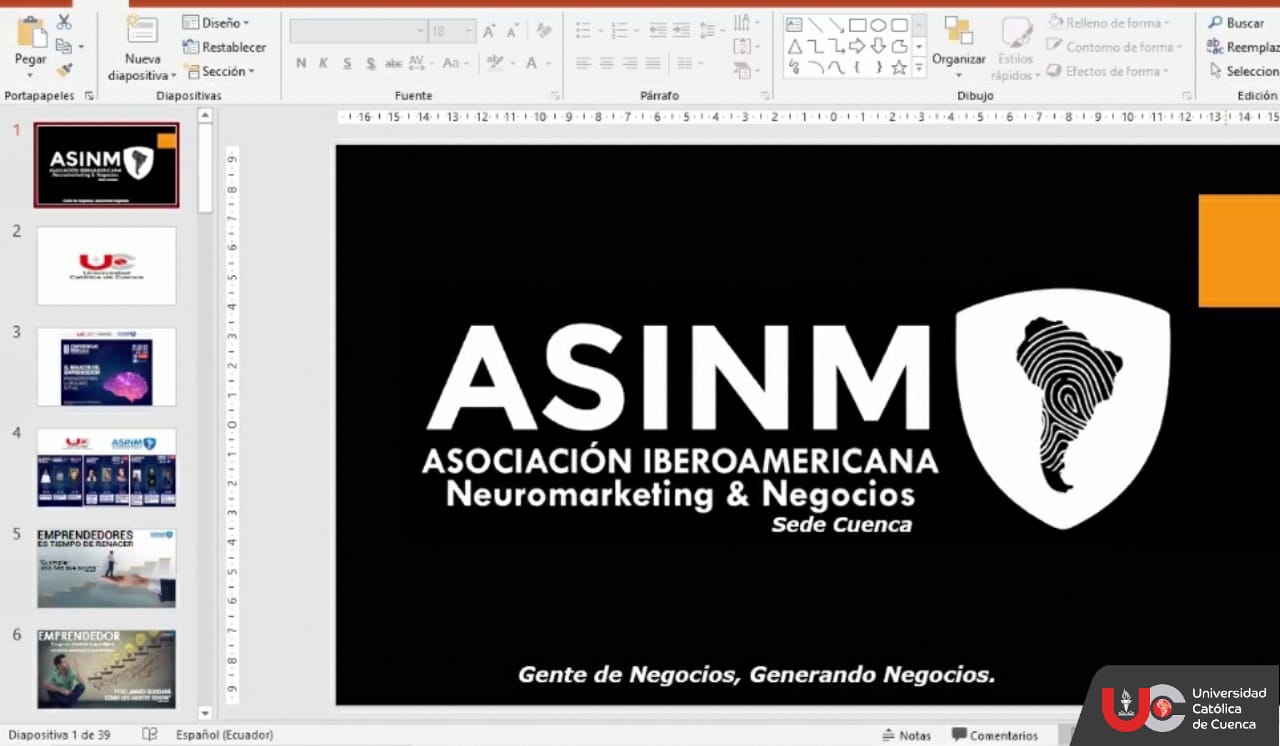Toggle underline S formatting
Screen dimensions: 1280x746
347,63
